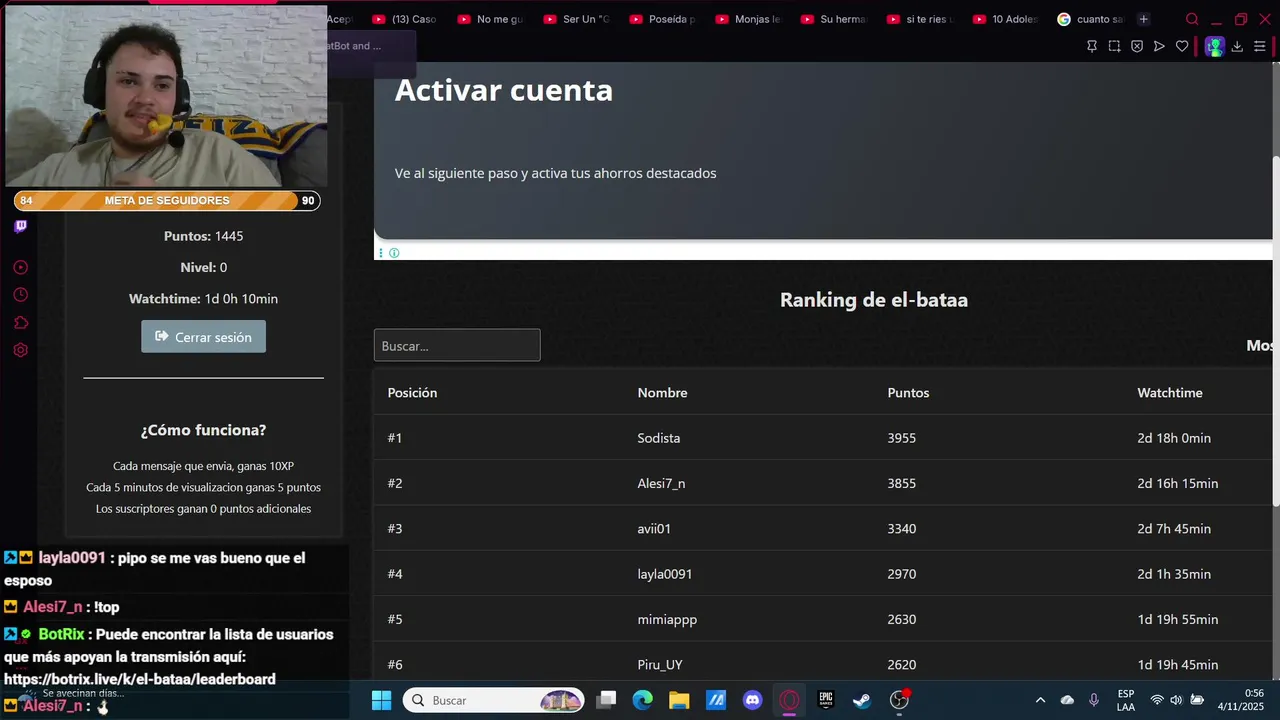This screenshot has width=1280, height=720.
Task: Switch to '(13) Caso' YouTube tab
Action: click(404, 19)
